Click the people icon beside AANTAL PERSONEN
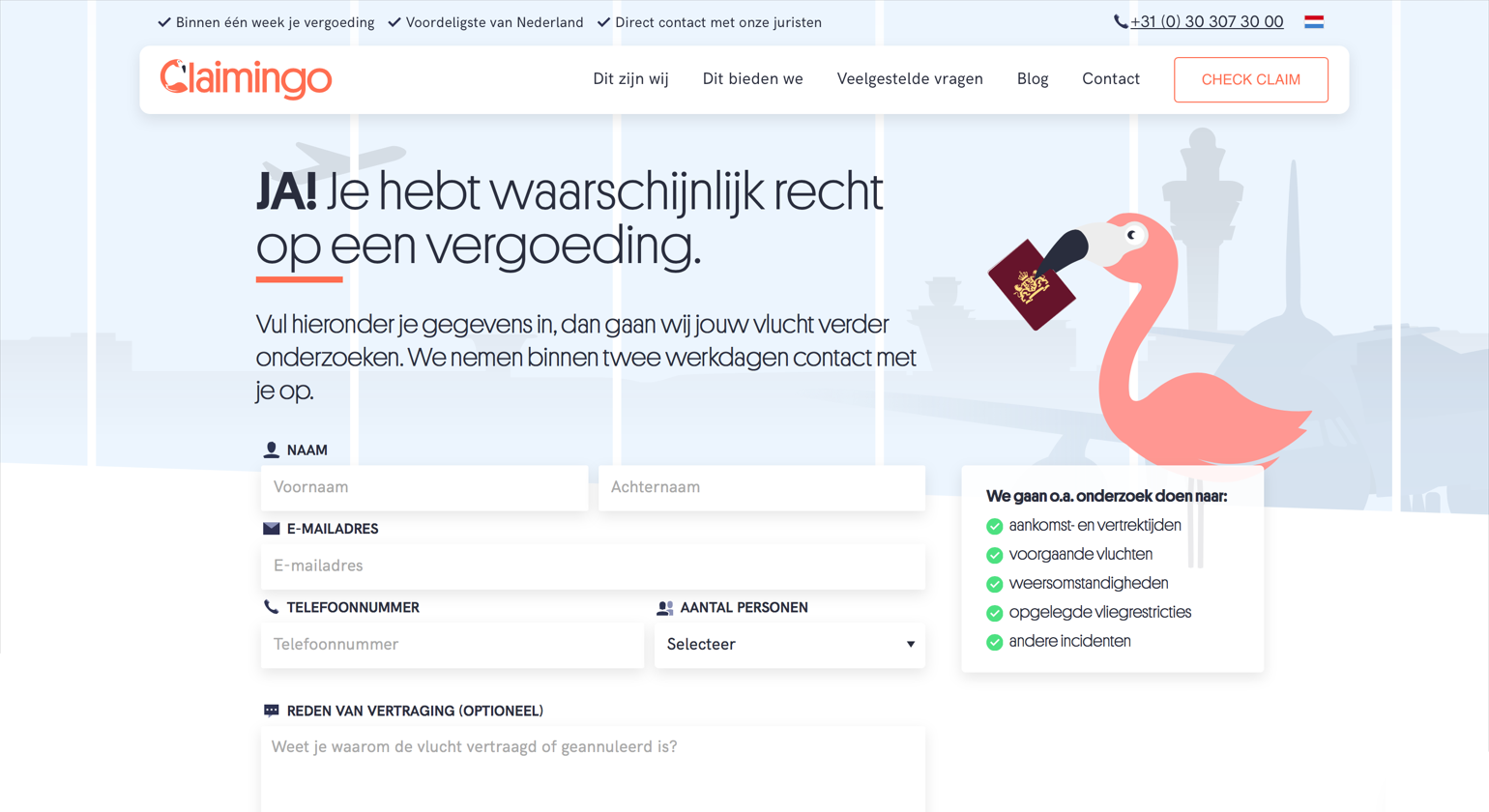 point(665,608)
